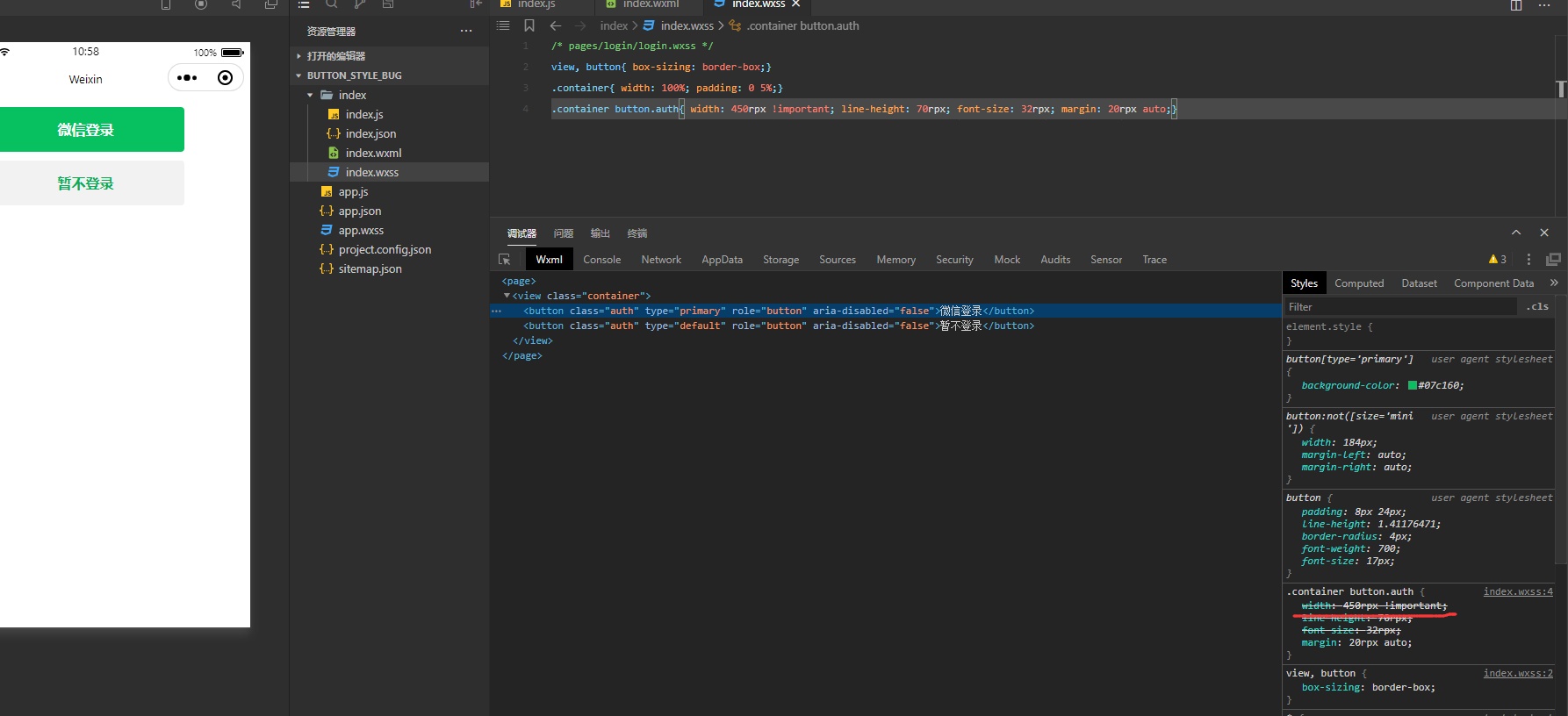Screen dimensions: 1568x716
Task: Click the element inspector picker icon
Action: coord(505,260)
